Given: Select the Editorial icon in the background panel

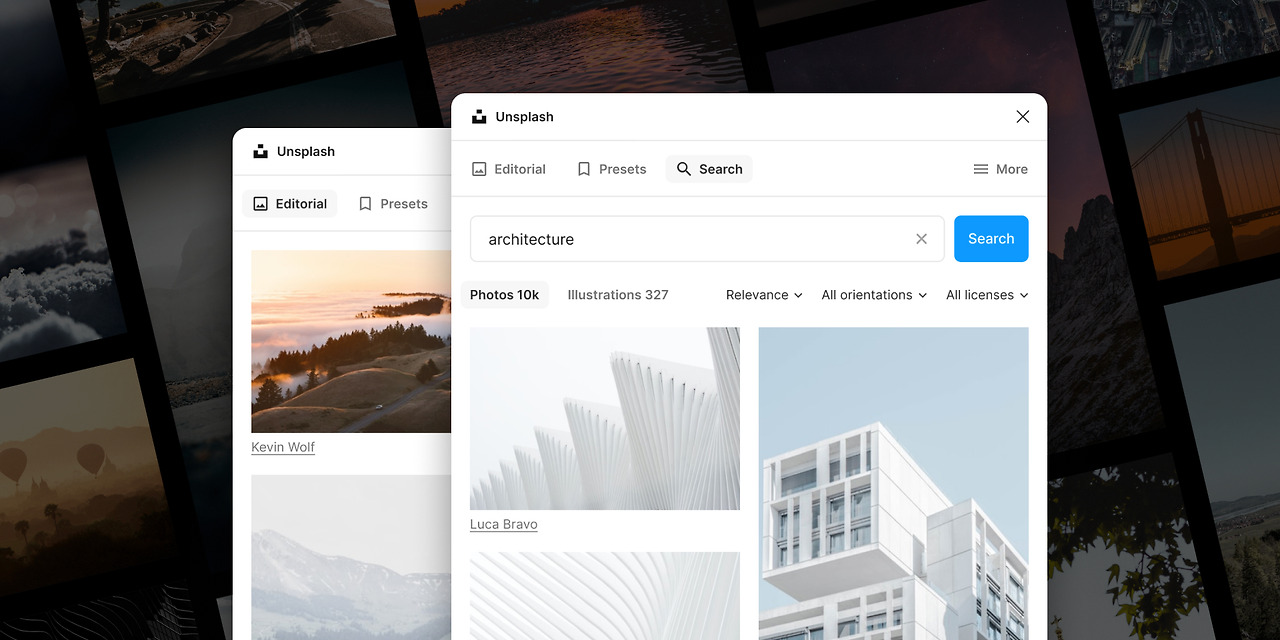Looking at the screenshot, I should (261, 203).
